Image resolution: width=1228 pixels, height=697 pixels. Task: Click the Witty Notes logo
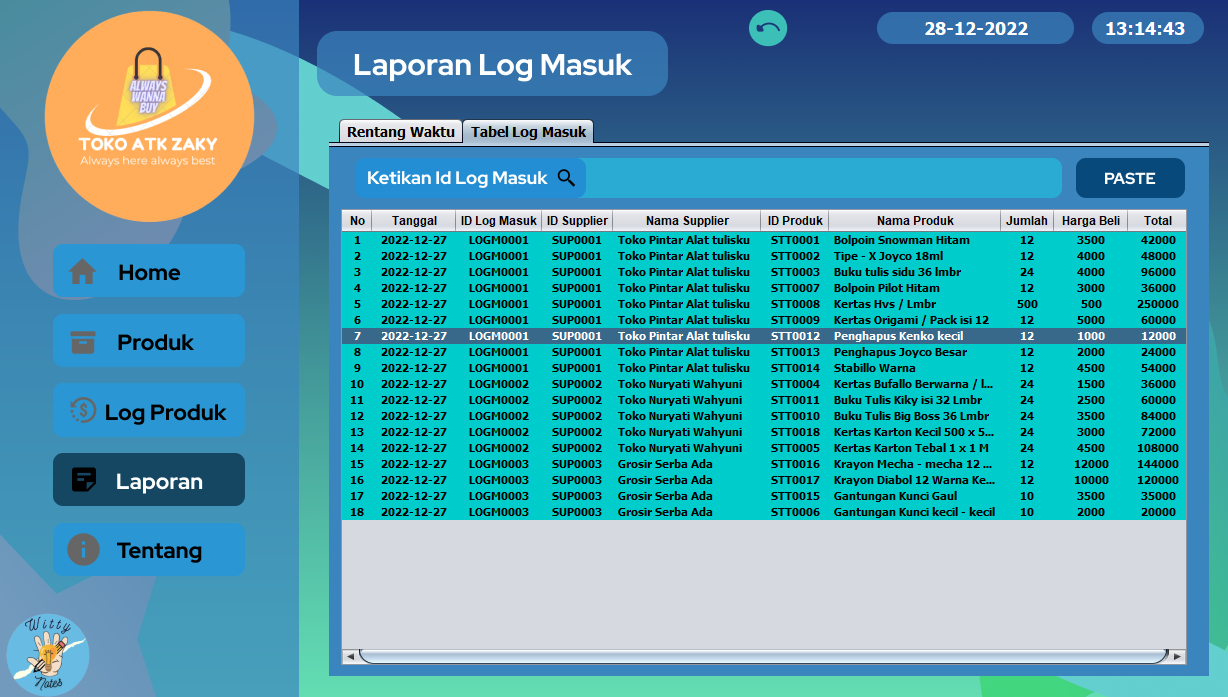(x=48, y=654)
